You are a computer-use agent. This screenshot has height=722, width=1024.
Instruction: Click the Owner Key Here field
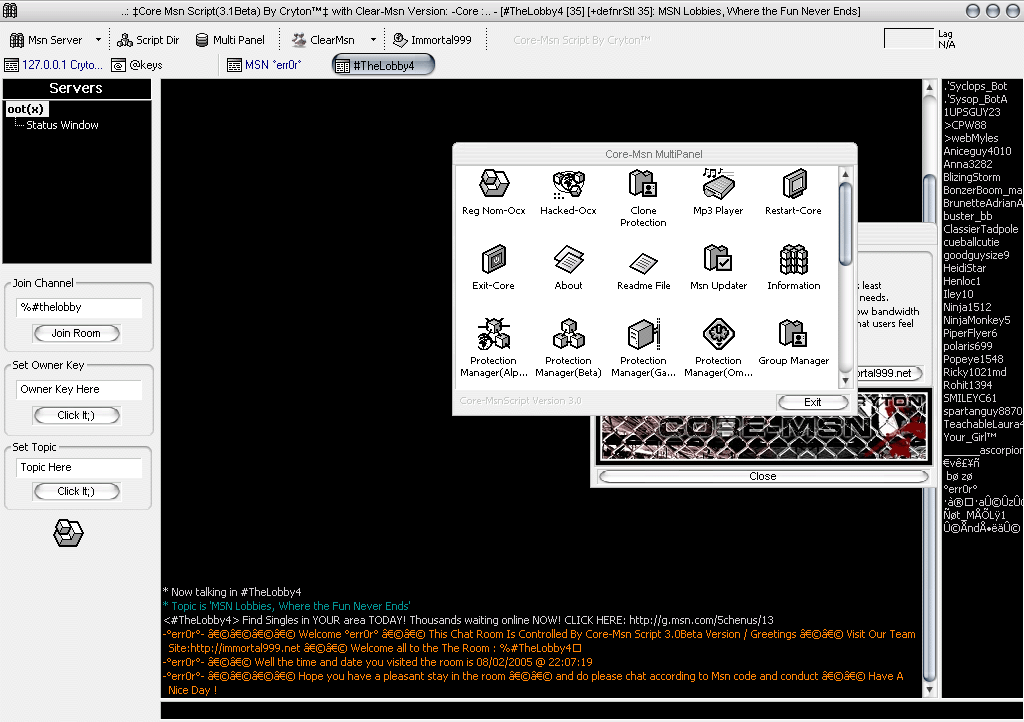[79, 390]
